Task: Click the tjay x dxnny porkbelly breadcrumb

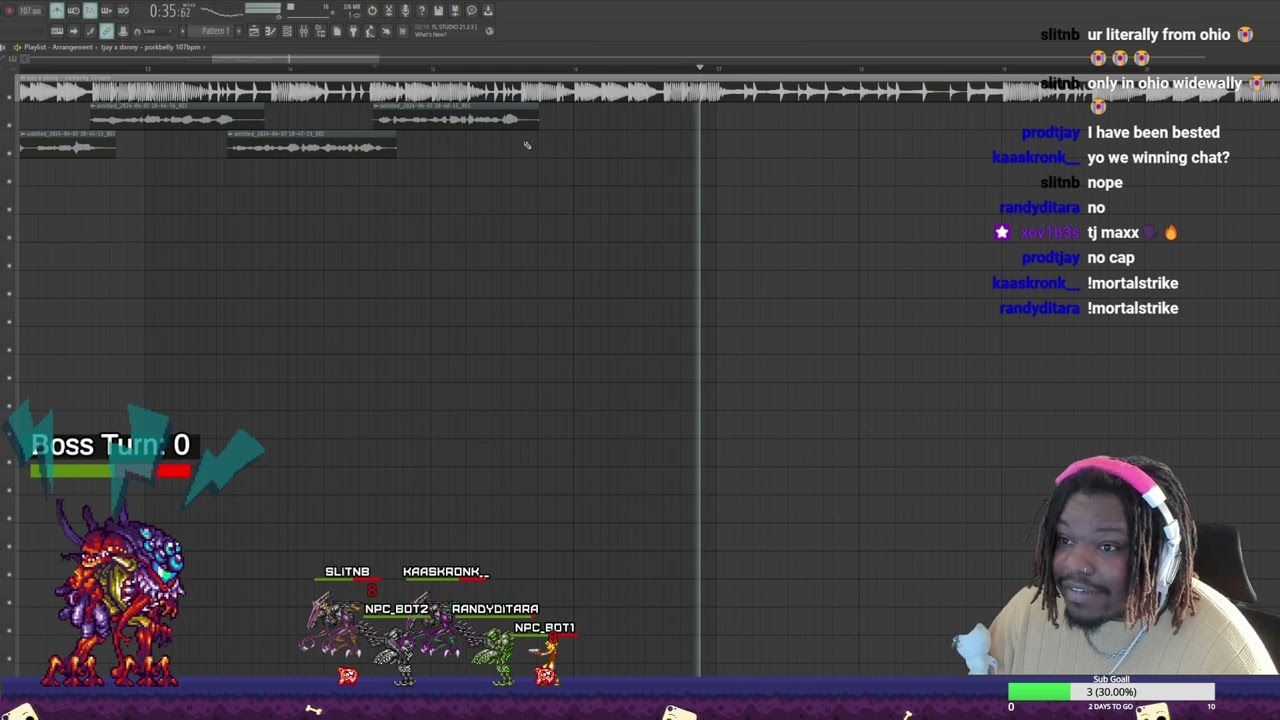Action: click(150, 47)
